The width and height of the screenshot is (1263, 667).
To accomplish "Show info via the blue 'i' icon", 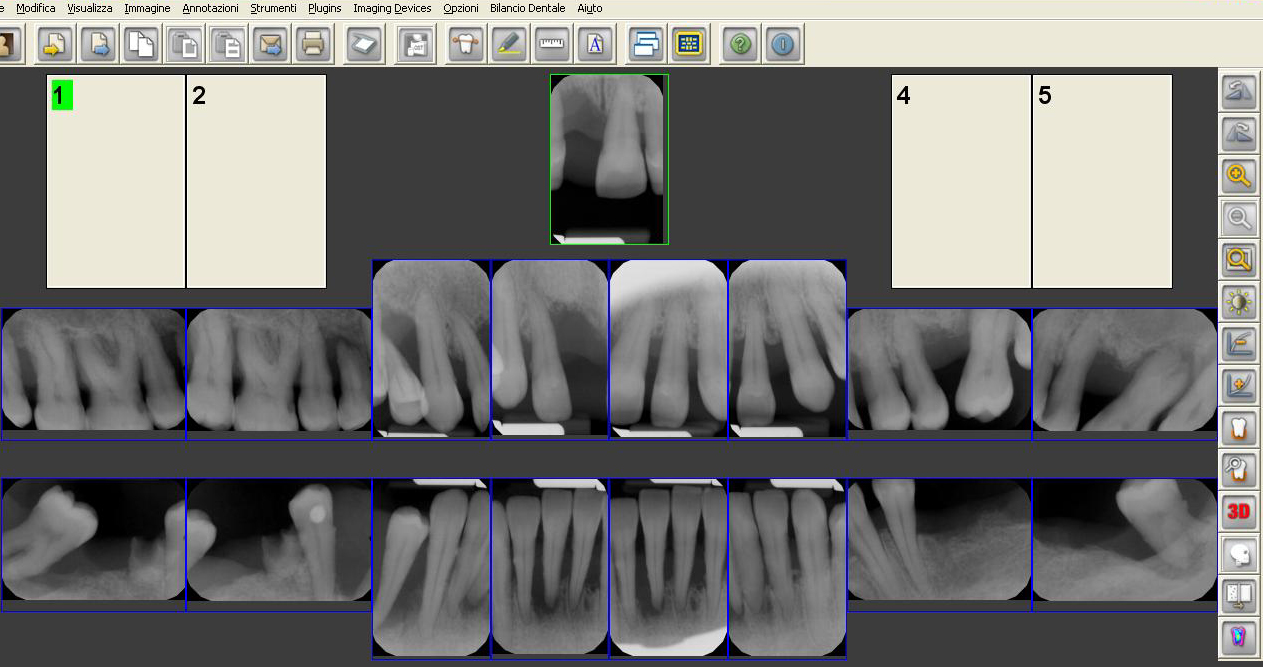I will [x=783, y=44].
